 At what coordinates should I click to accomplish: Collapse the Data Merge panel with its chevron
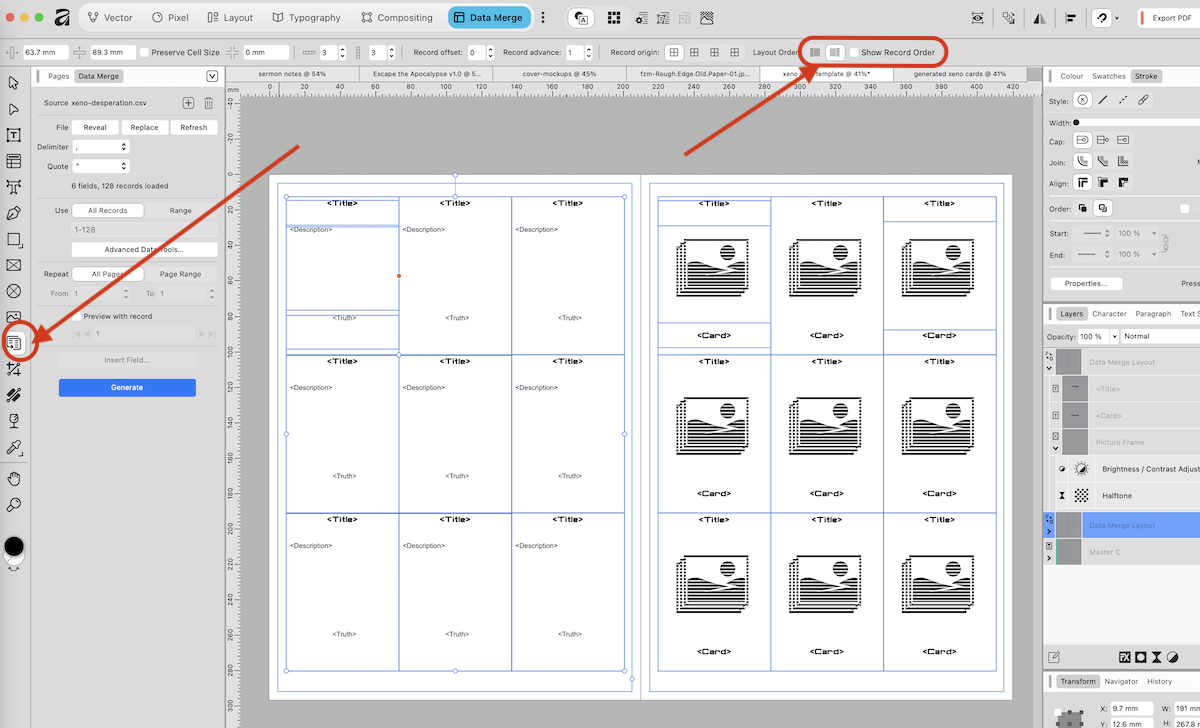[212, 75]
